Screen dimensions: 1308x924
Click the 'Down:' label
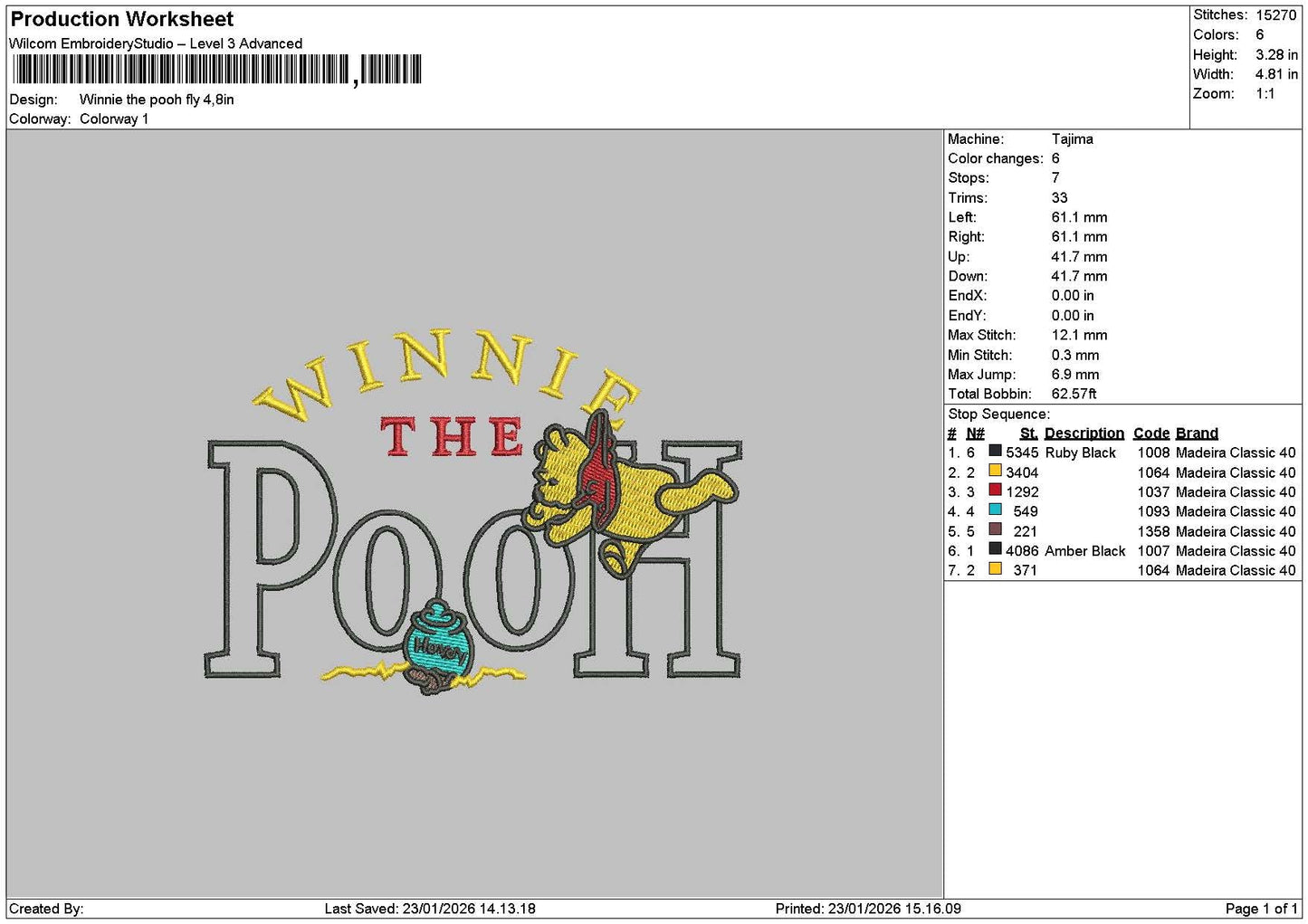click(x=968, y=277)
